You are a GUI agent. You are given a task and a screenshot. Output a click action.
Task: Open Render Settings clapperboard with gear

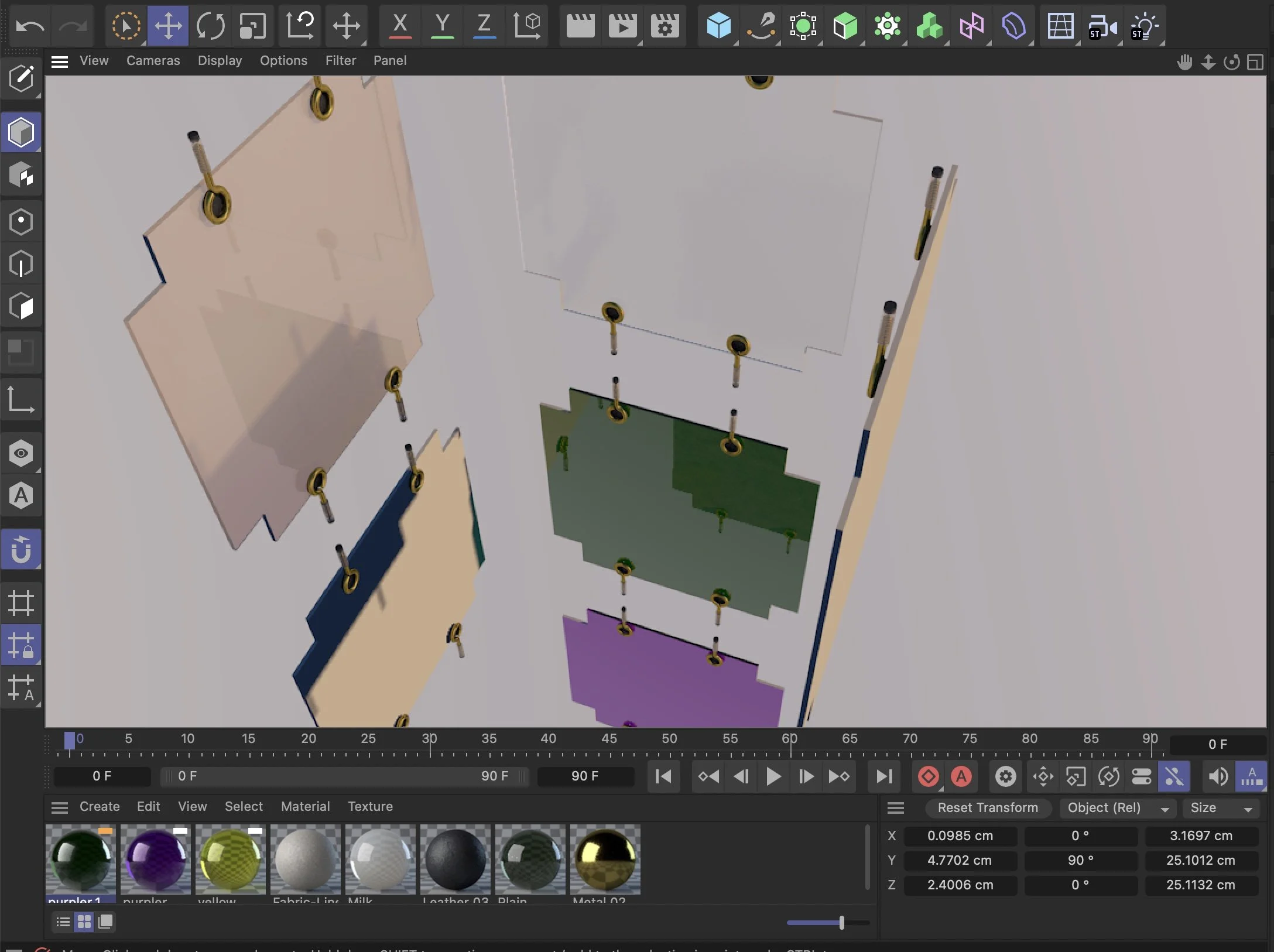pyautogui.click(x=665, y=26)
